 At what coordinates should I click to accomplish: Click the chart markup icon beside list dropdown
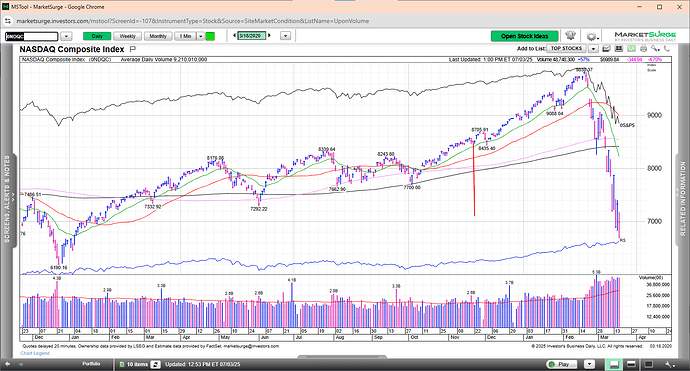(606, 49)
